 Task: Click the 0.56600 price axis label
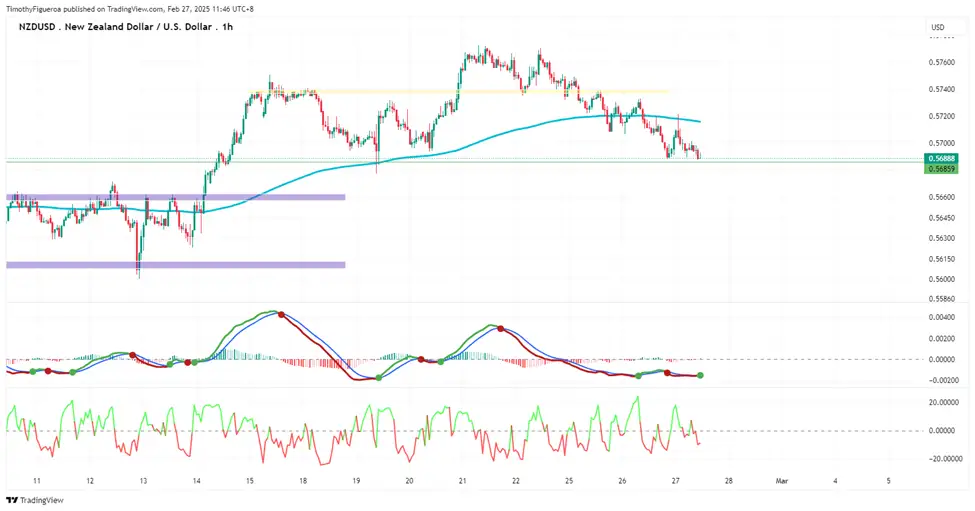coord(941,197)
